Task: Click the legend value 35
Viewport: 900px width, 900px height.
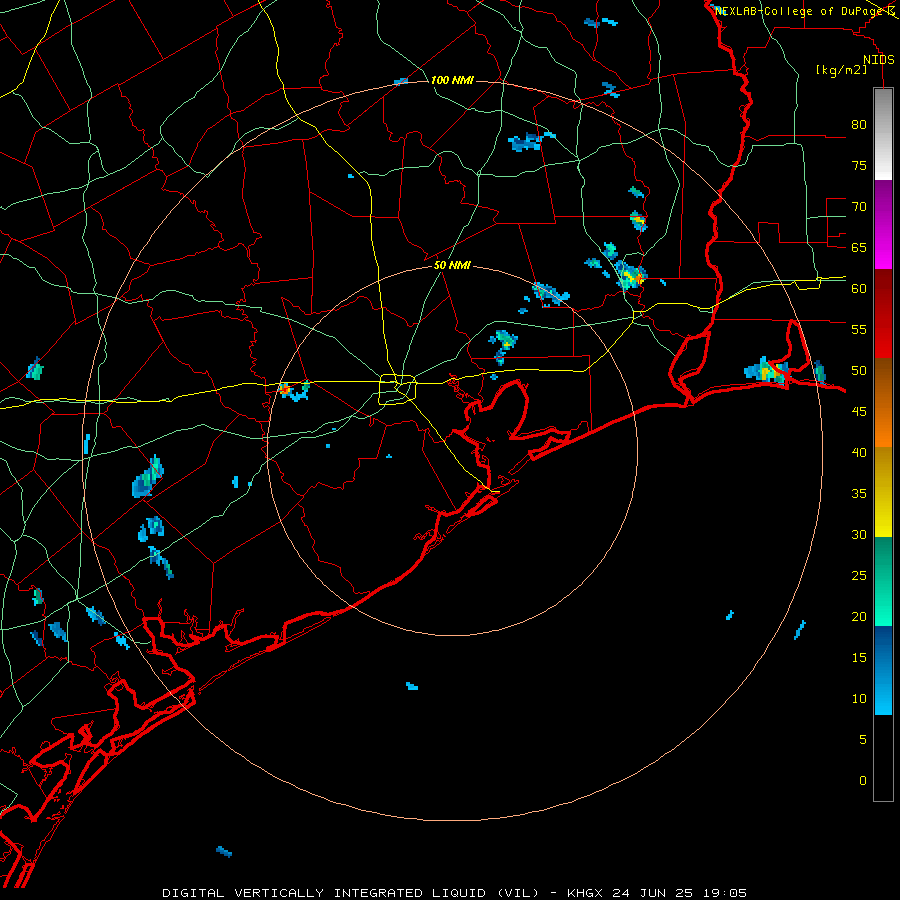Action: 859,493
